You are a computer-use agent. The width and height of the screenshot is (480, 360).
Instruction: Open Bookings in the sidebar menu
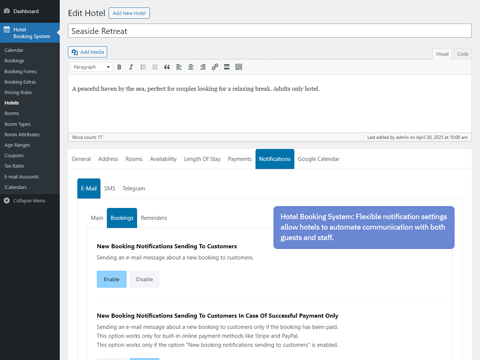tap(14, 61)
